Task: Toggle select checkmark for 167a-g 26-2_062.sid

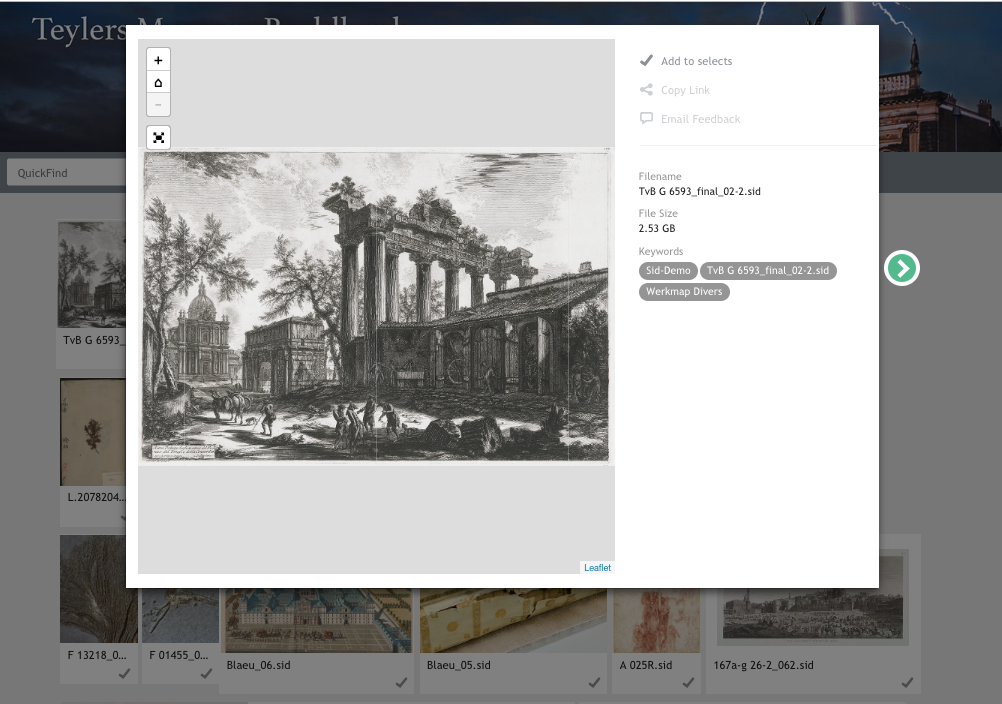Action: tap(907, 682)
